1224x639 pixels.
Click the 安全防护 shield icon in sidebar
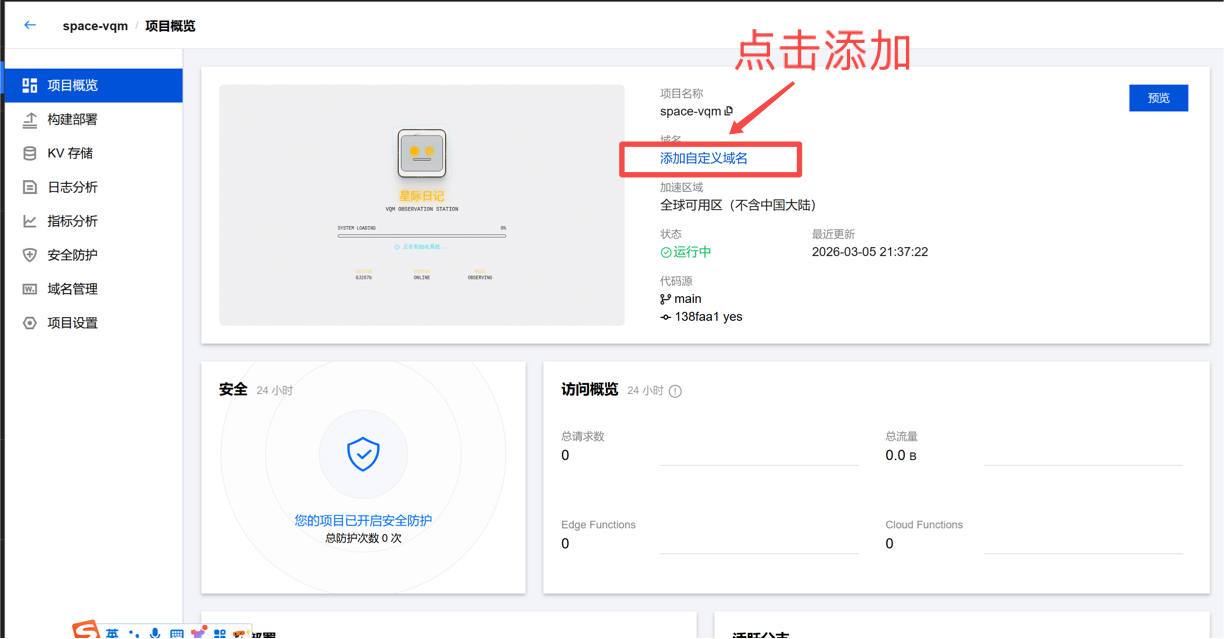(x=30, y=255)
